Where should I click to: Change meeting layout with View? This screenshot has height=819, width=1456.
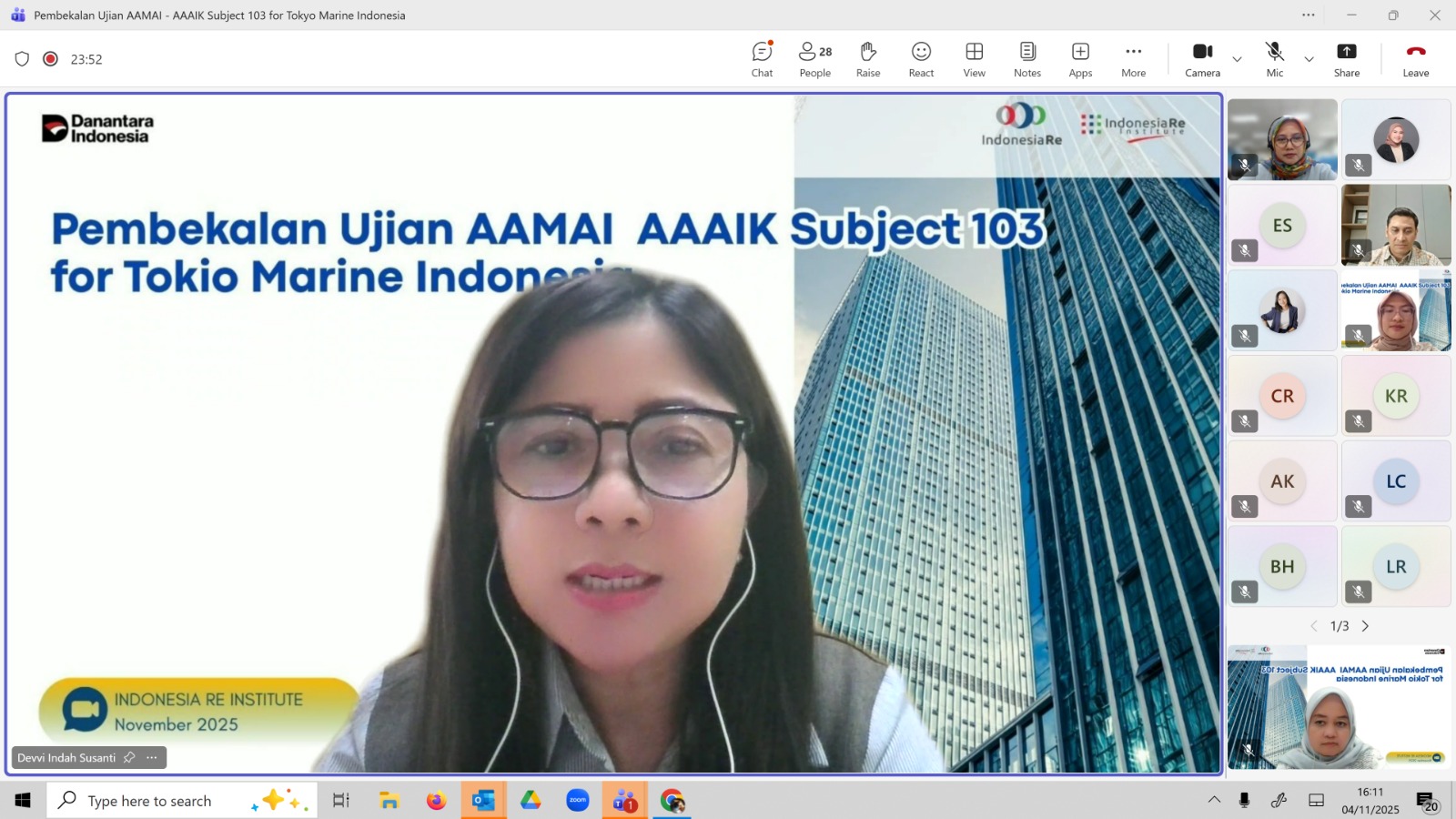pos(974,59)
